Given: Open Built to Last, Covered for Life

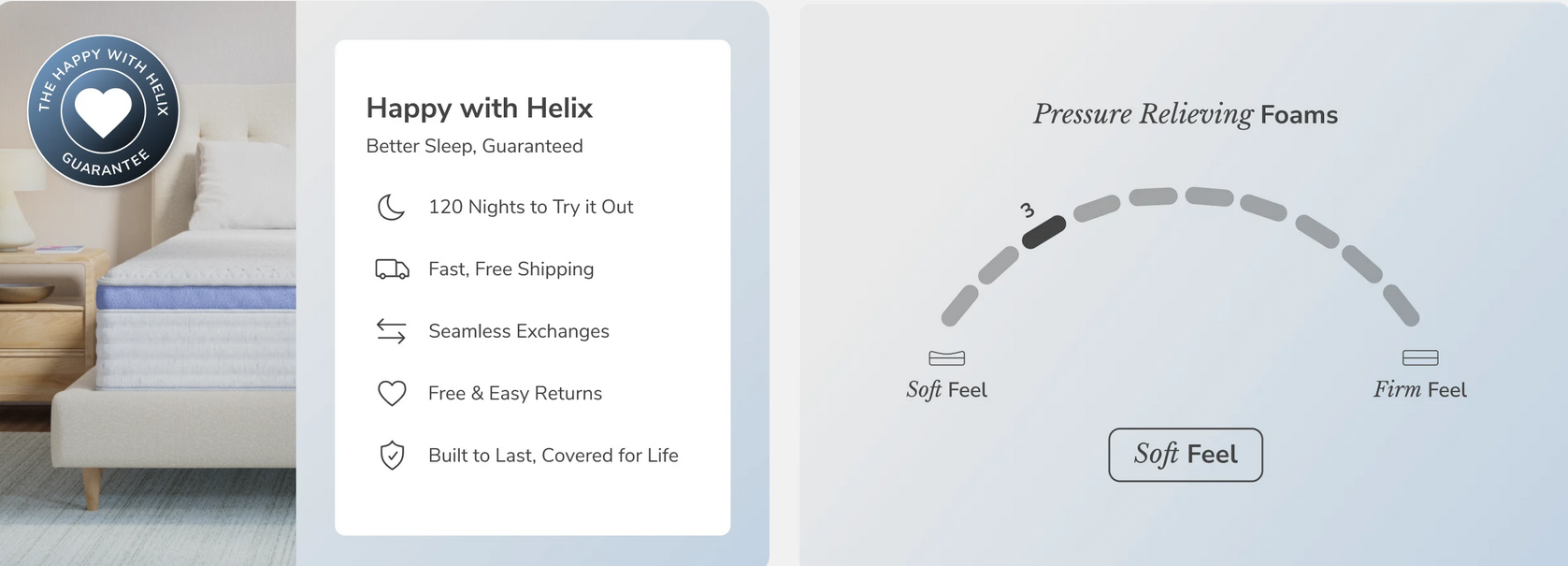Looking at the screenshot, I should 553,456.
